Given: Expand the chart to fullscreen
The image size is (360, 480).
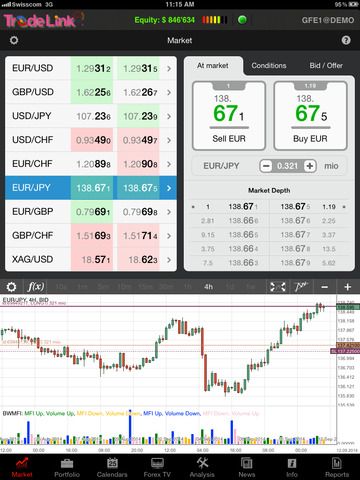Looking at the screenshot, I should [278, 287].
